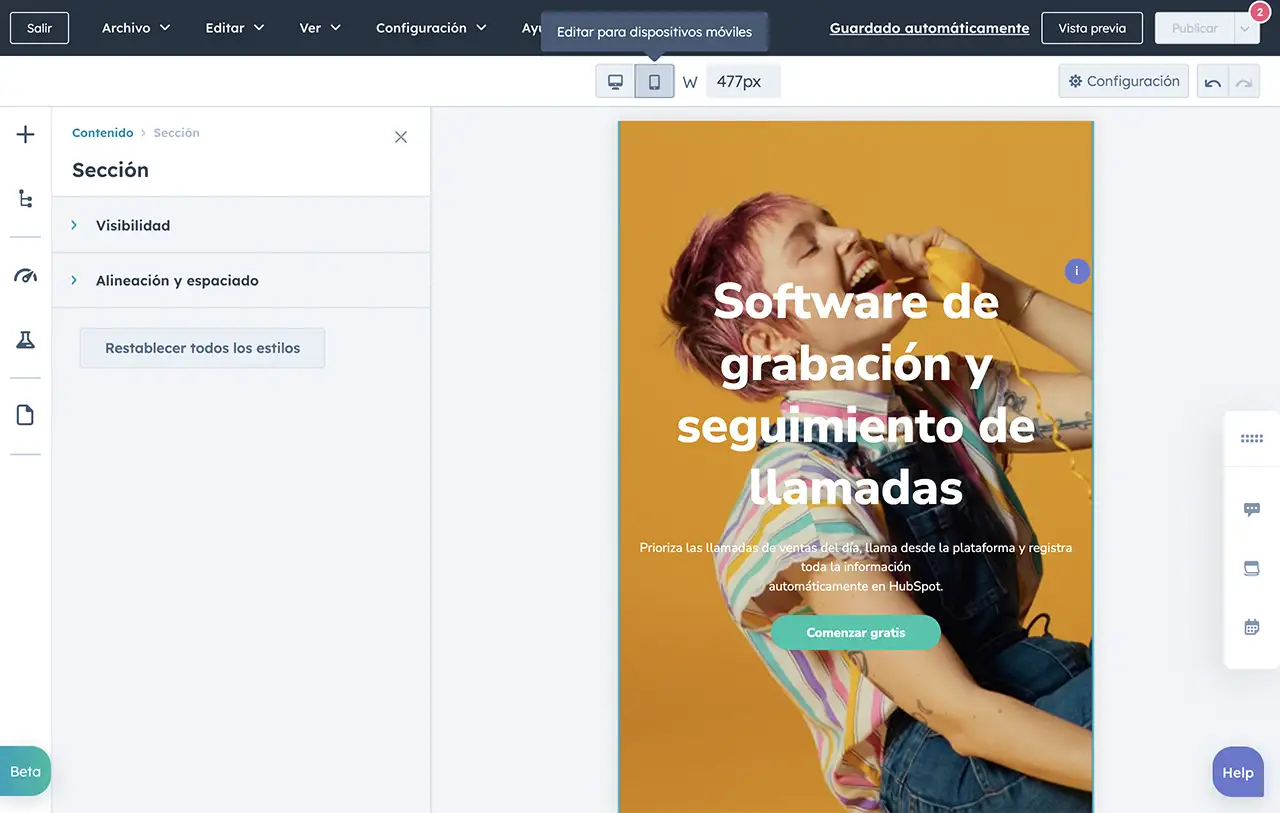The width and height of the screenshot is (1280, 813).
Task: Open the content tree structure icon
Action: (26, 199)
